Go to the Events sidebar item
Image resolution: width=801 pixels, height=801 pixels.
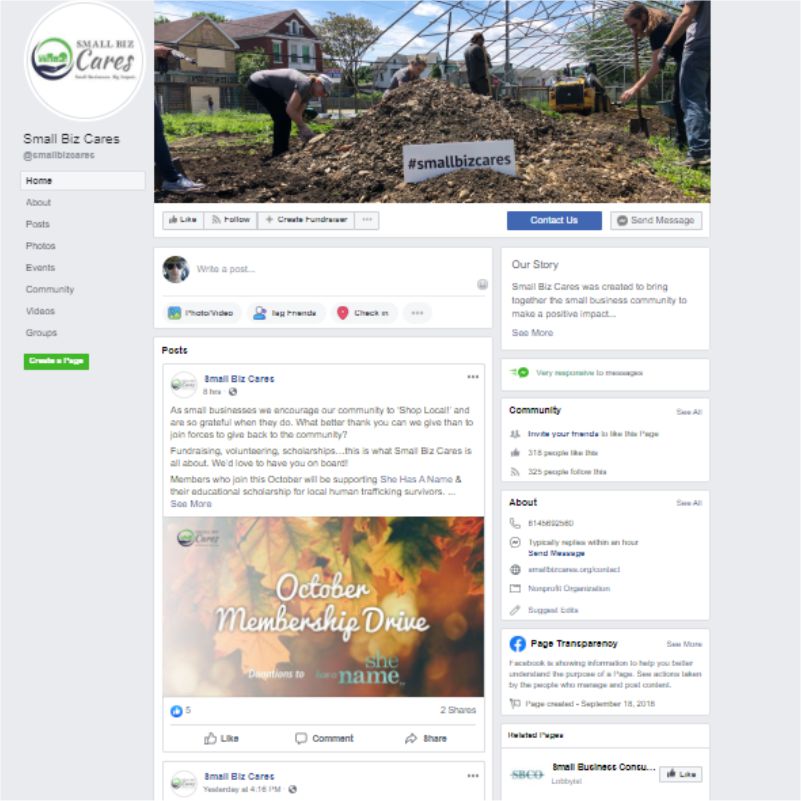pyautogui.click(x=40, y=268)
